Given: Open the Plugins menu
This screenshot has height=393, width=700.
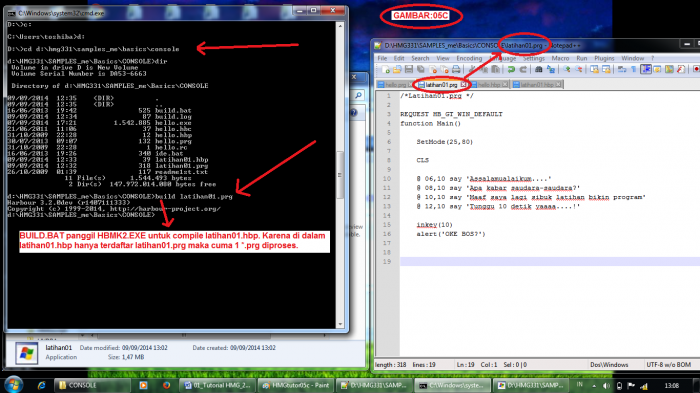Looking at the screenshot, I should [604, 59].
